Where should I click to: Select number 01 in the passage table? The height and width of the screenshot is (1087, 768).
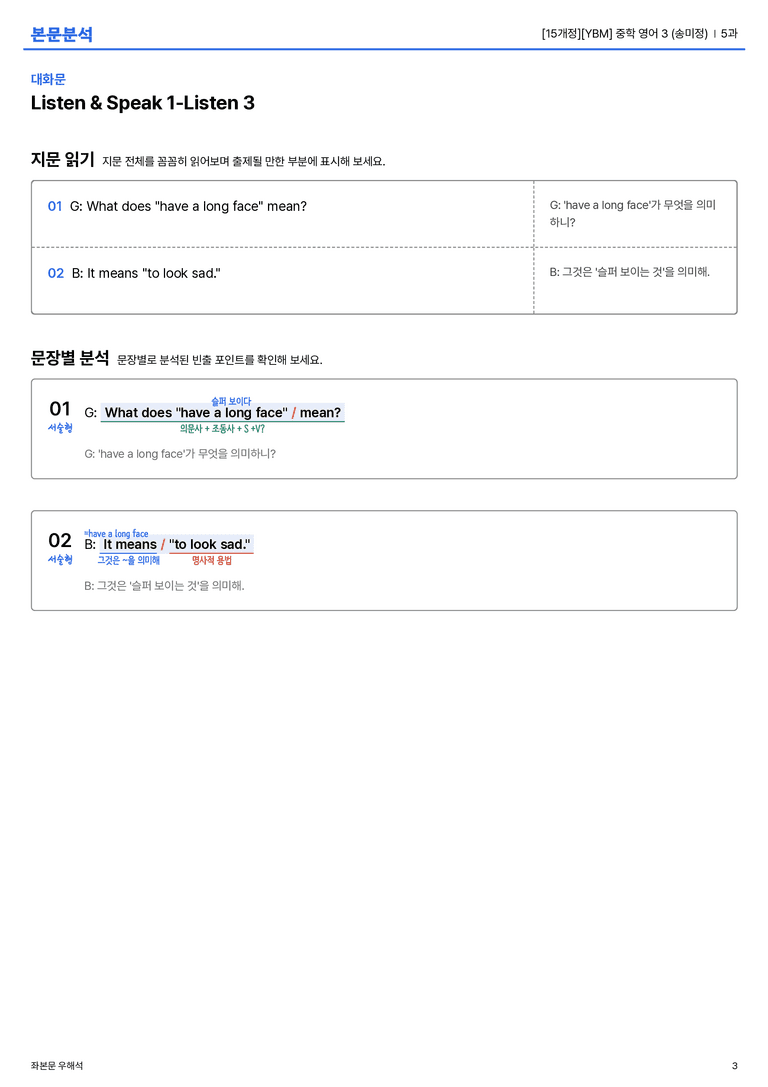coord(55,206)
